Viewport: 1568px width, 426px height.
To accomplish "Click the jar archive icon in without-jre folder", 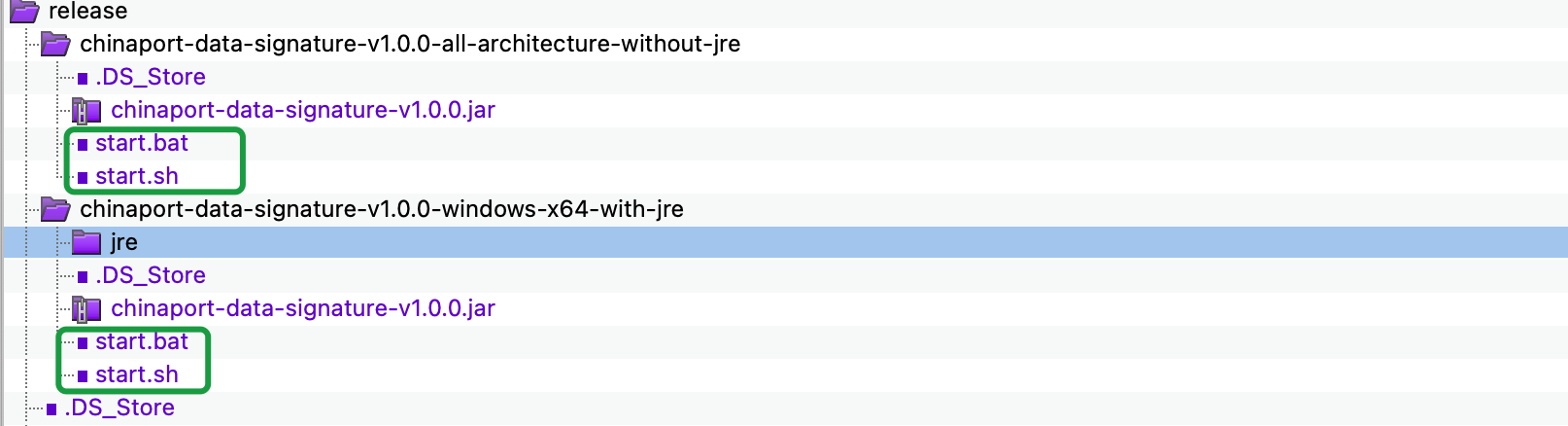I will [x=86, y=111].
